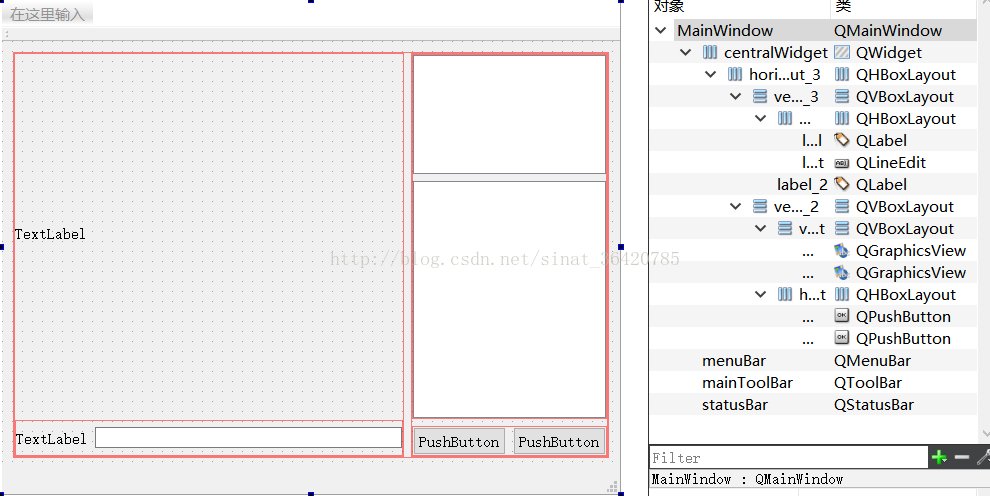
Task: Click QLabel tag icon in label_2 row
Action: [x=842, y=184]
